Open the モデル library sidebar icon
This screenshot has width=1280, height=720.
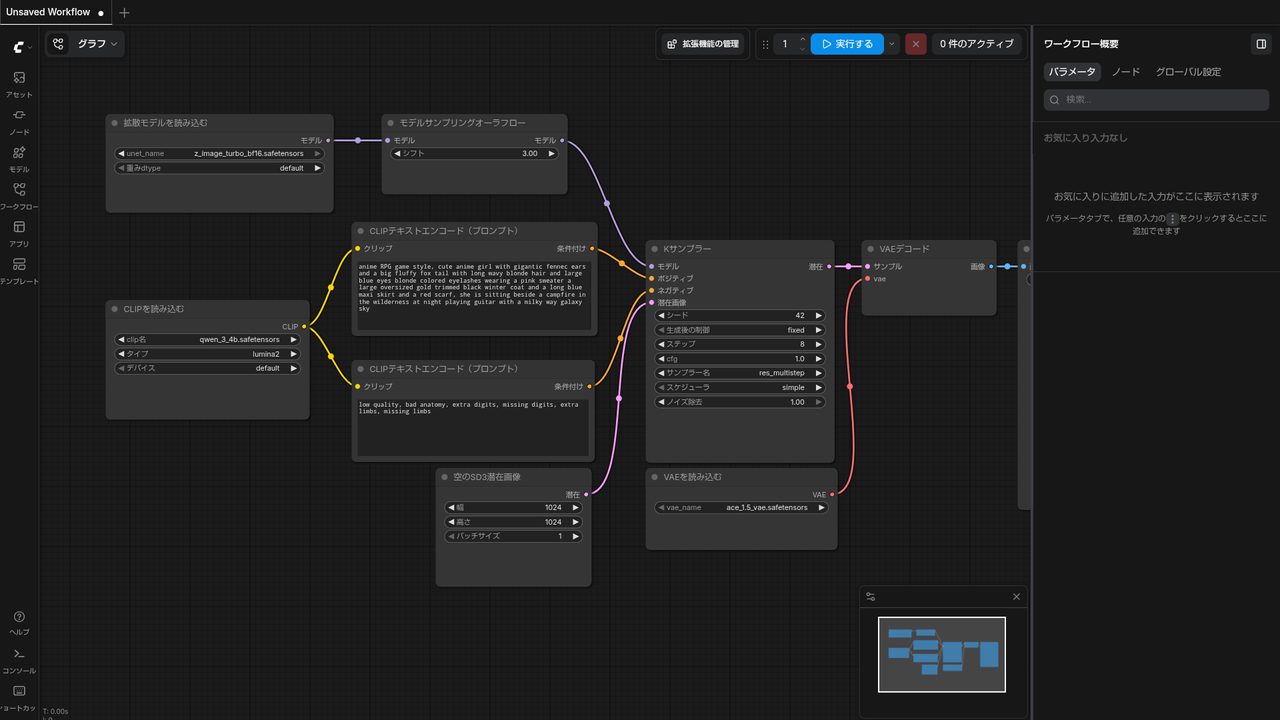click(x=19, y=158)
